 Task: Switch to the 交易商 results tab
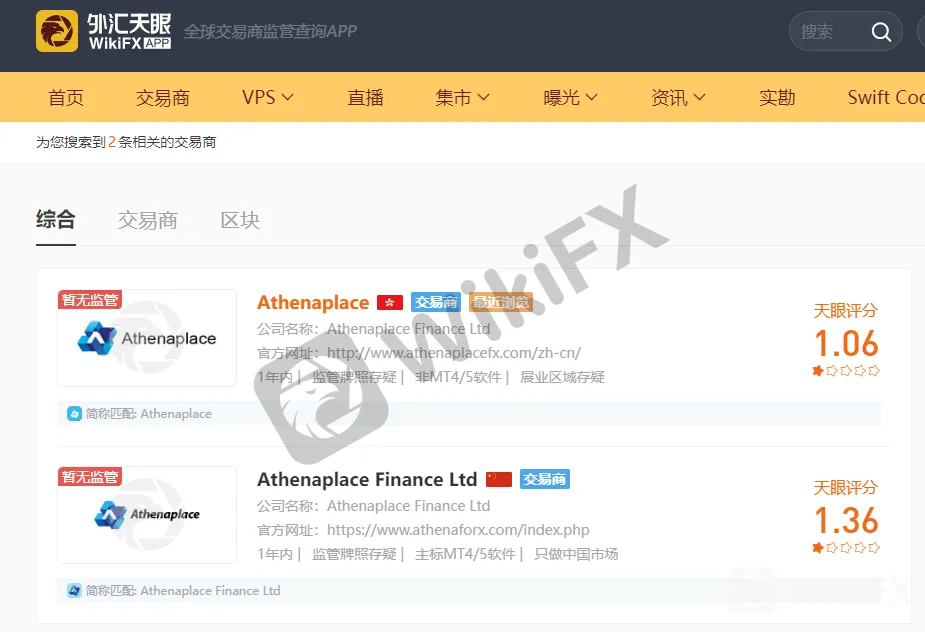pyautogui.click(x=147, y=220)
